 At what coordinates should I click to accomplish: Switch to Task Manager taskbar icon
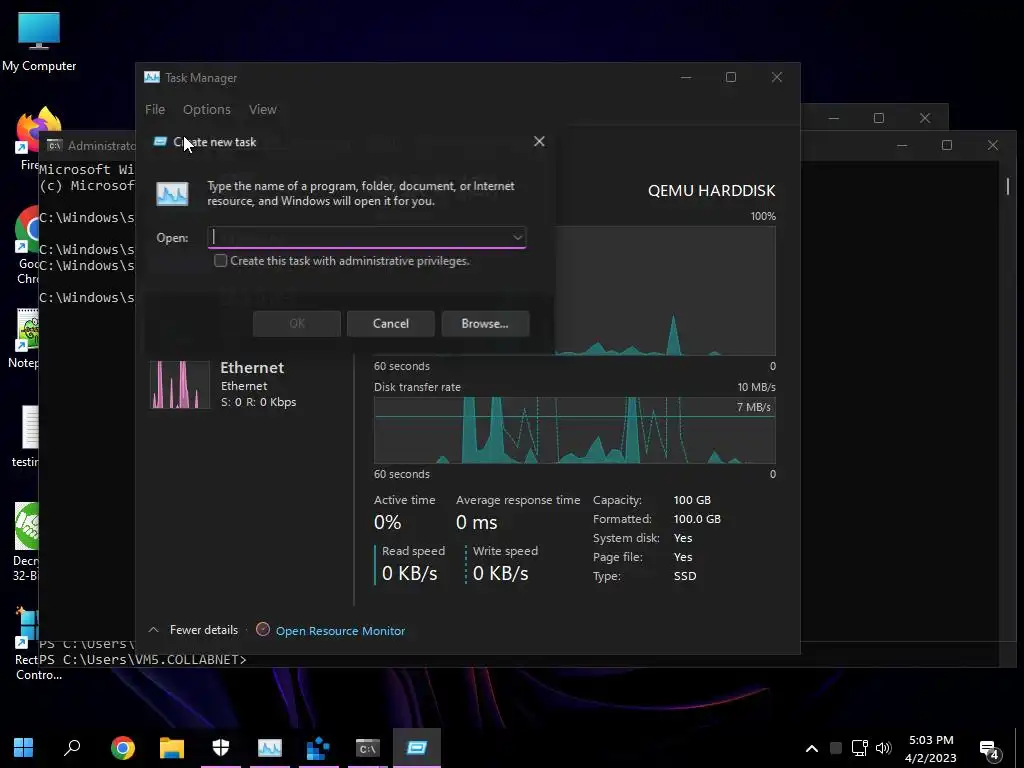[270, 748]
